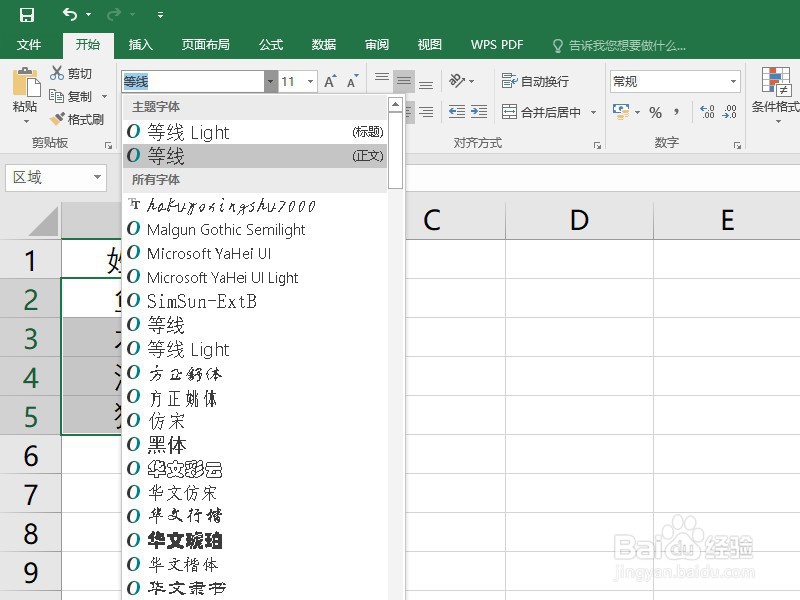Open the 常规 number format dropdown

pos(733,82)
